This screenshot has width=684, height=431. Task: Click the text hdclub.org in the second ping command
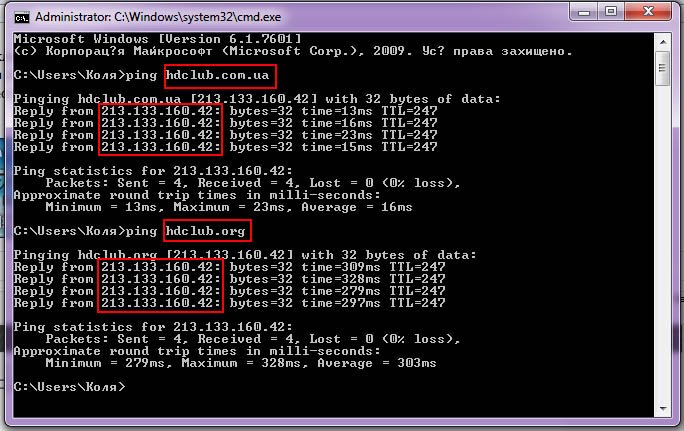click(205, 231)
